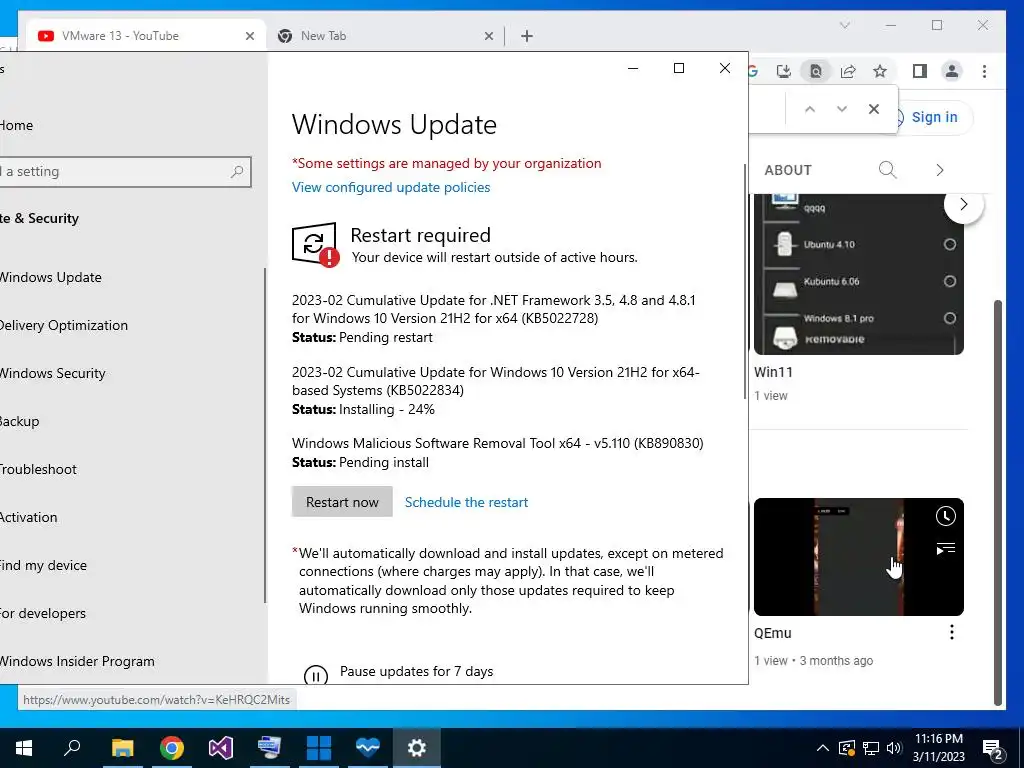
Task: Click the install/download page icon in Chrome
Action: point(784,71)
